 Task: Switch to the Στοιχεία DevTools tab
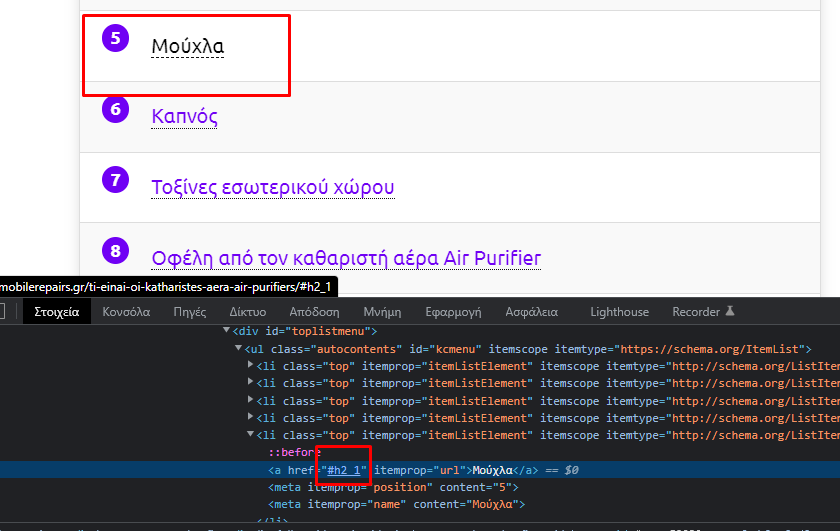pyautogui.click(x=57, y=312)
